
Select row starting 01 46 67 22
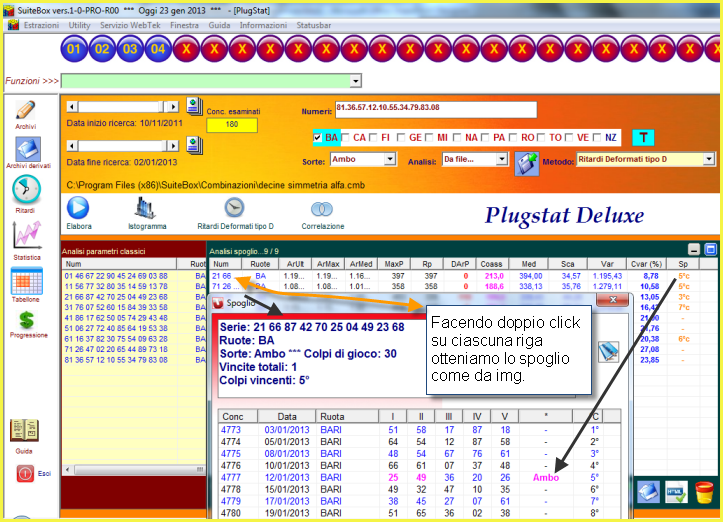(x=134, y=276)
